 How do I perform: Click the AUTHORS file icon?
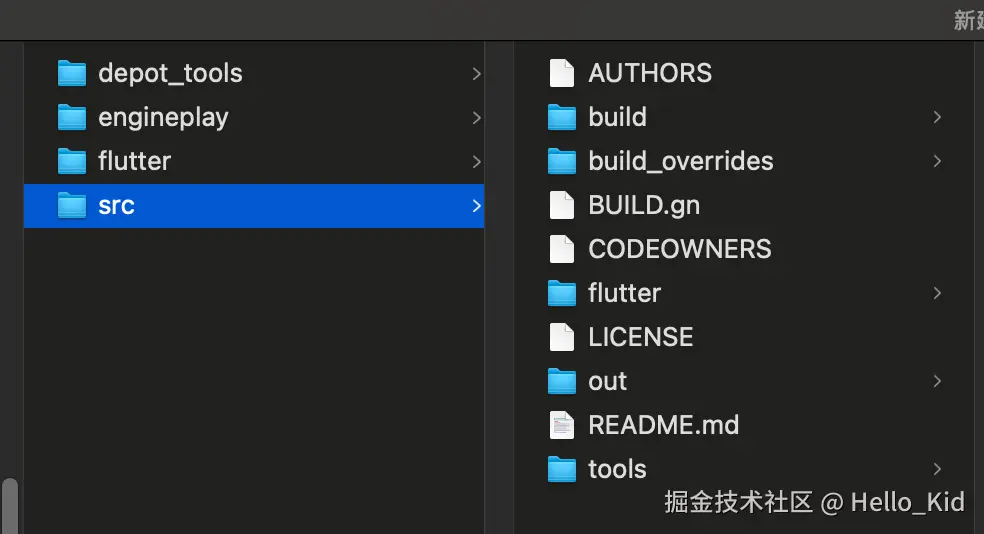(x=562, y=73)
